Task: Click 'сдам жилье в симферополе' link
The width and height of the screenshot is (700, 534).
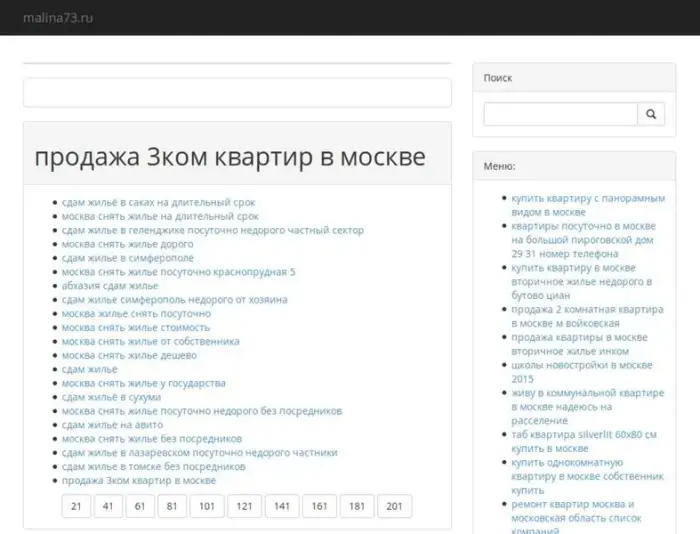Action: click(127, 258)
